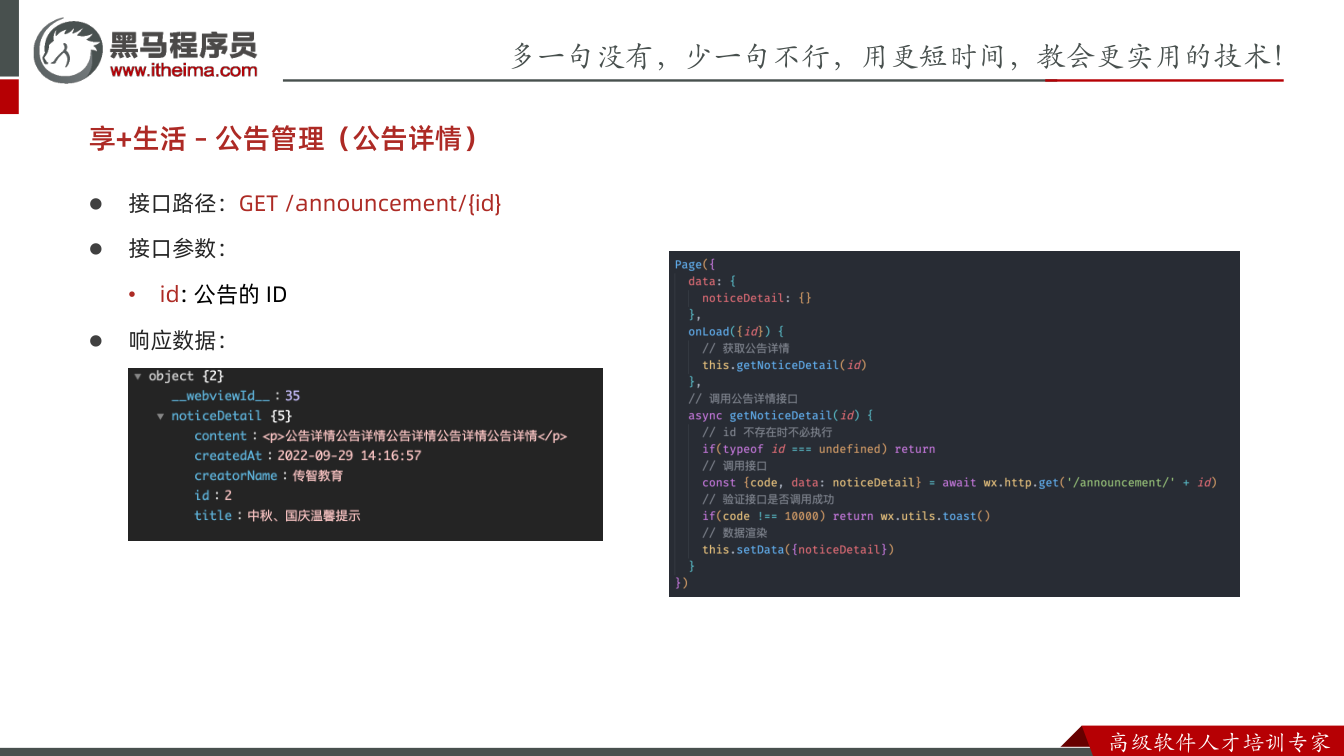Select the comment // 调用接口
The image size is (1344, 756).
coord(734,466)
